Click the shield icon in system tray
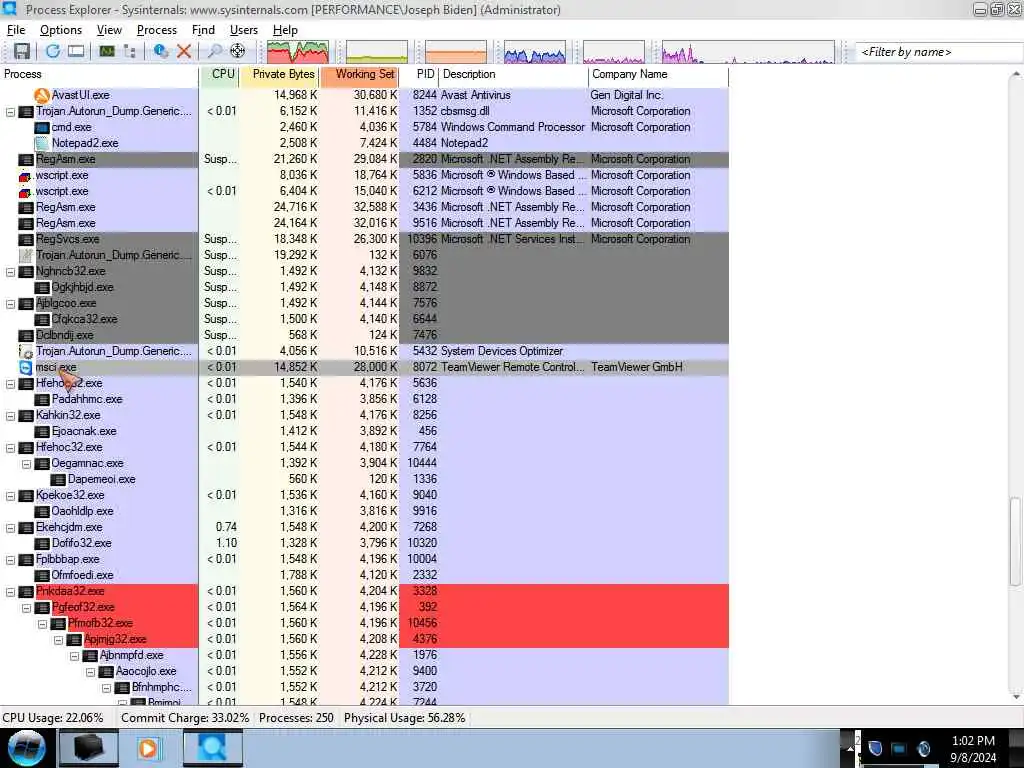 (876, 748)
